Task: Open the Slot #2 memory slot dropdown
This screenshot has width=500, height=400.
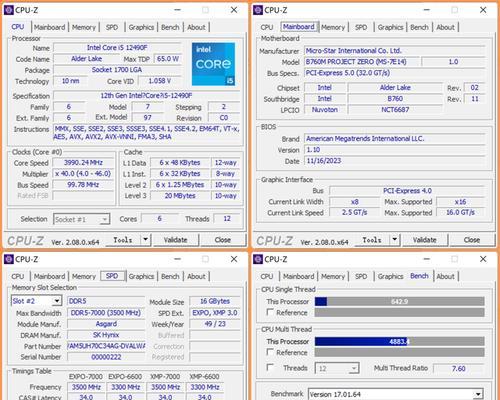Action: point(57,301)
